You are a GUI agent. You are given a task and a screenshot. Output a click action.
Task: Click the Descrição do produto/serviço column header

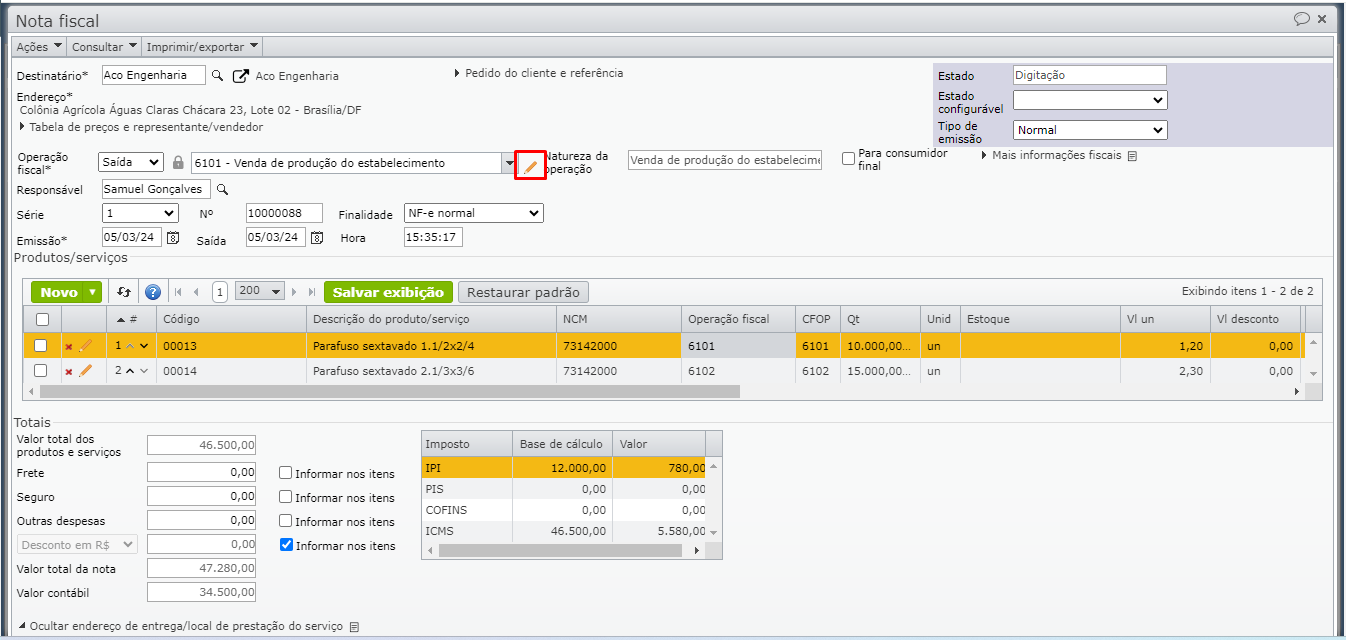[x=431, y=319]
